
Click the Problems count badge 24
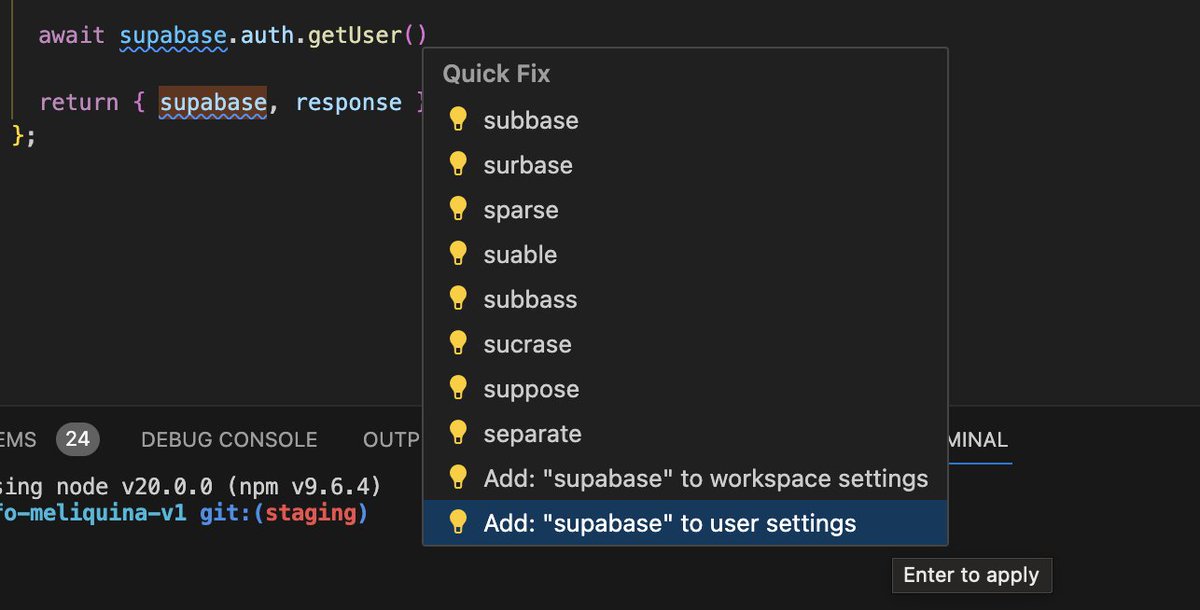pos(77,440)
